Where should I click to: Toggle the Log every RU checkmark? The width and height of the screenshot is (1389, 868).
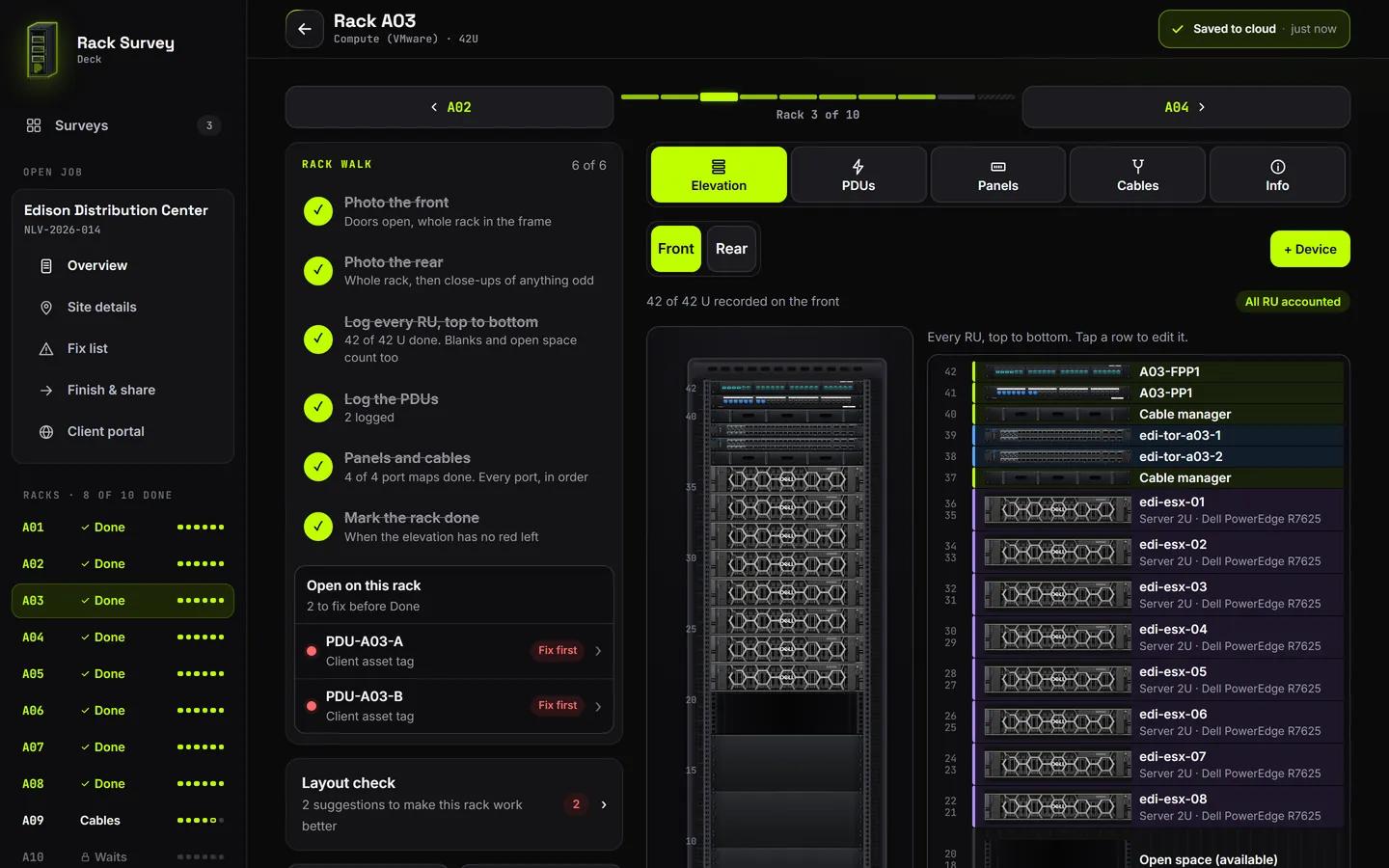click(x=318, y=339)
